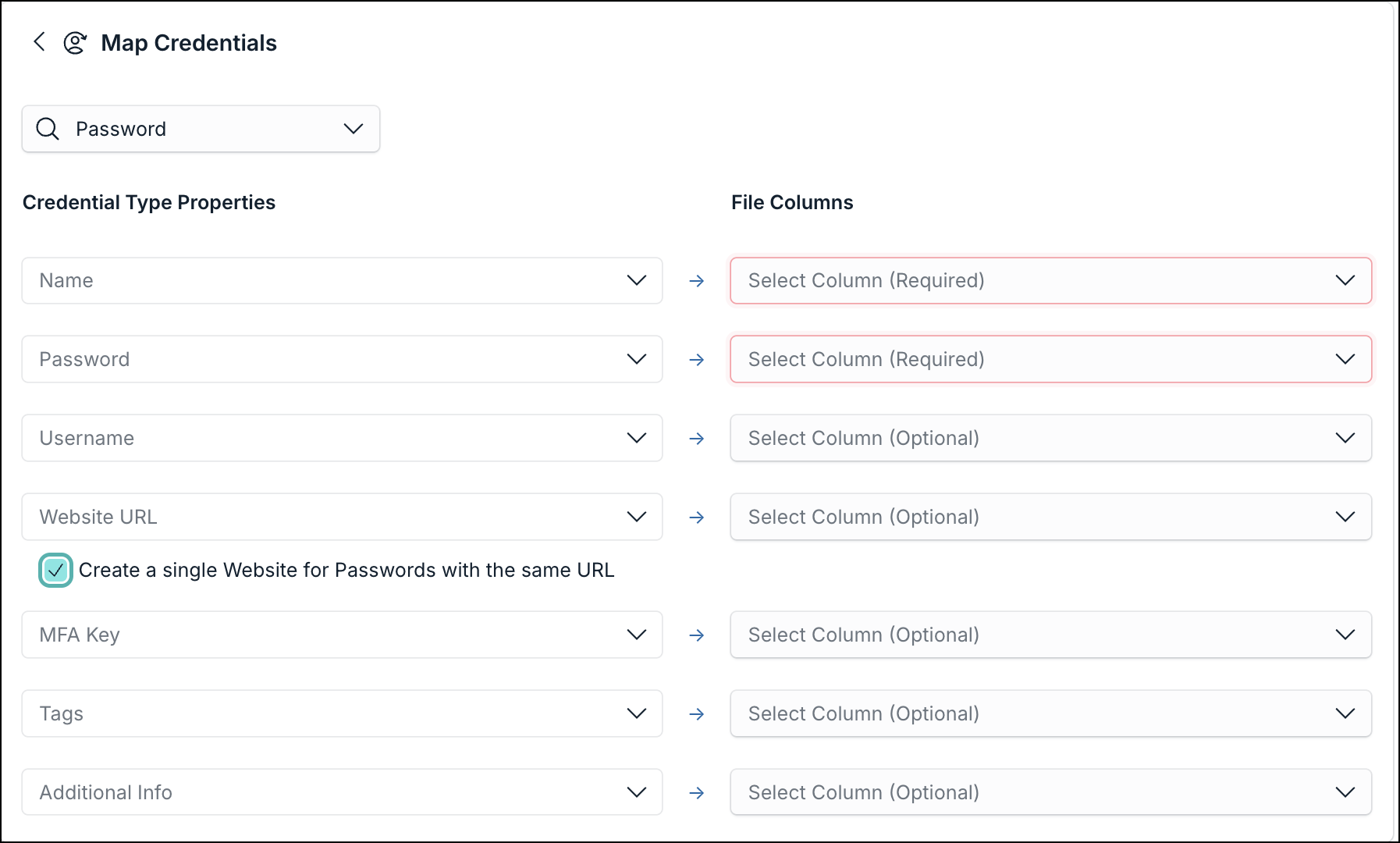Viewport: 1400px width, 843px height.
Task: Click the mapping arrow beside Tags
Action: tap(697, 714)
